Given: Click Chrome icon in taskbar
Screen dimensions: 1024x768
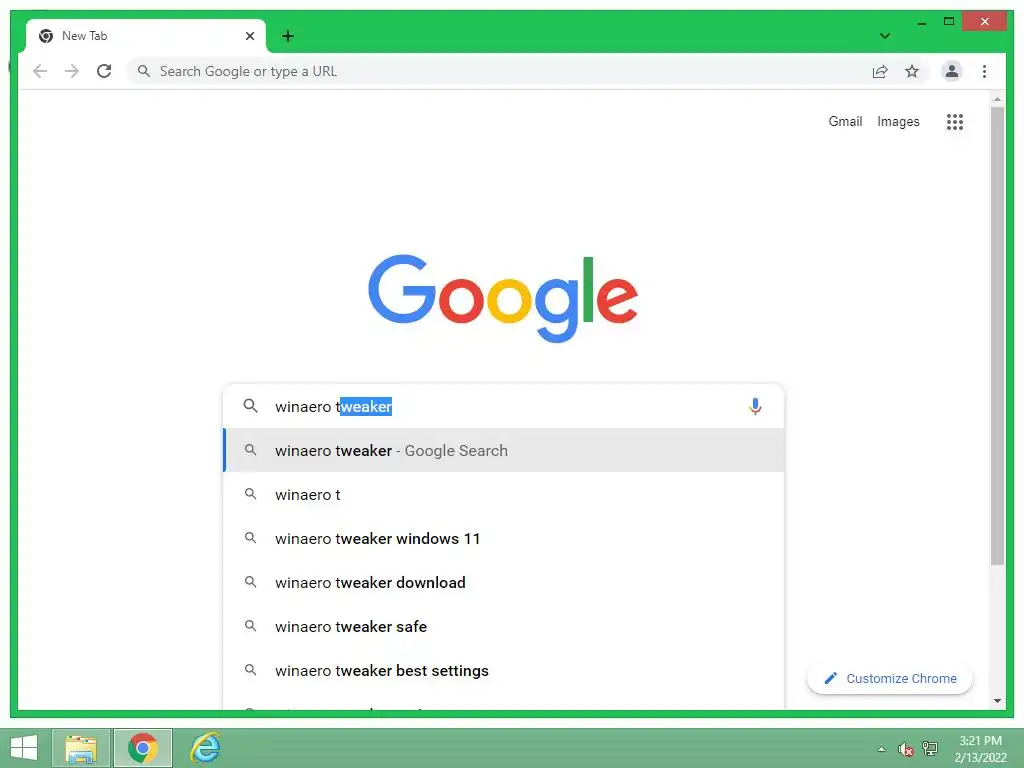Looking at the screenshot, I should (142, 748).
